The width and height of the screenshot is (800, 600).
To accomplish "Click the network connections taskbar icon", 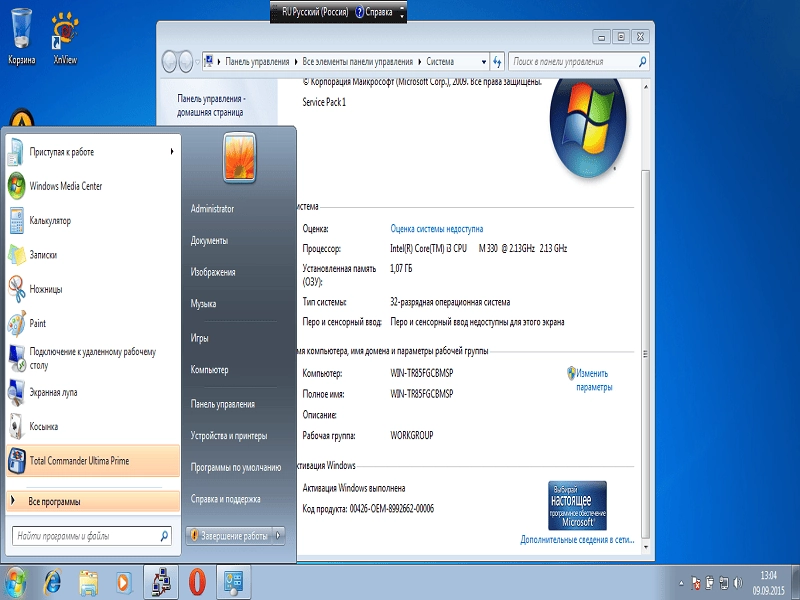I will point(161,582).
